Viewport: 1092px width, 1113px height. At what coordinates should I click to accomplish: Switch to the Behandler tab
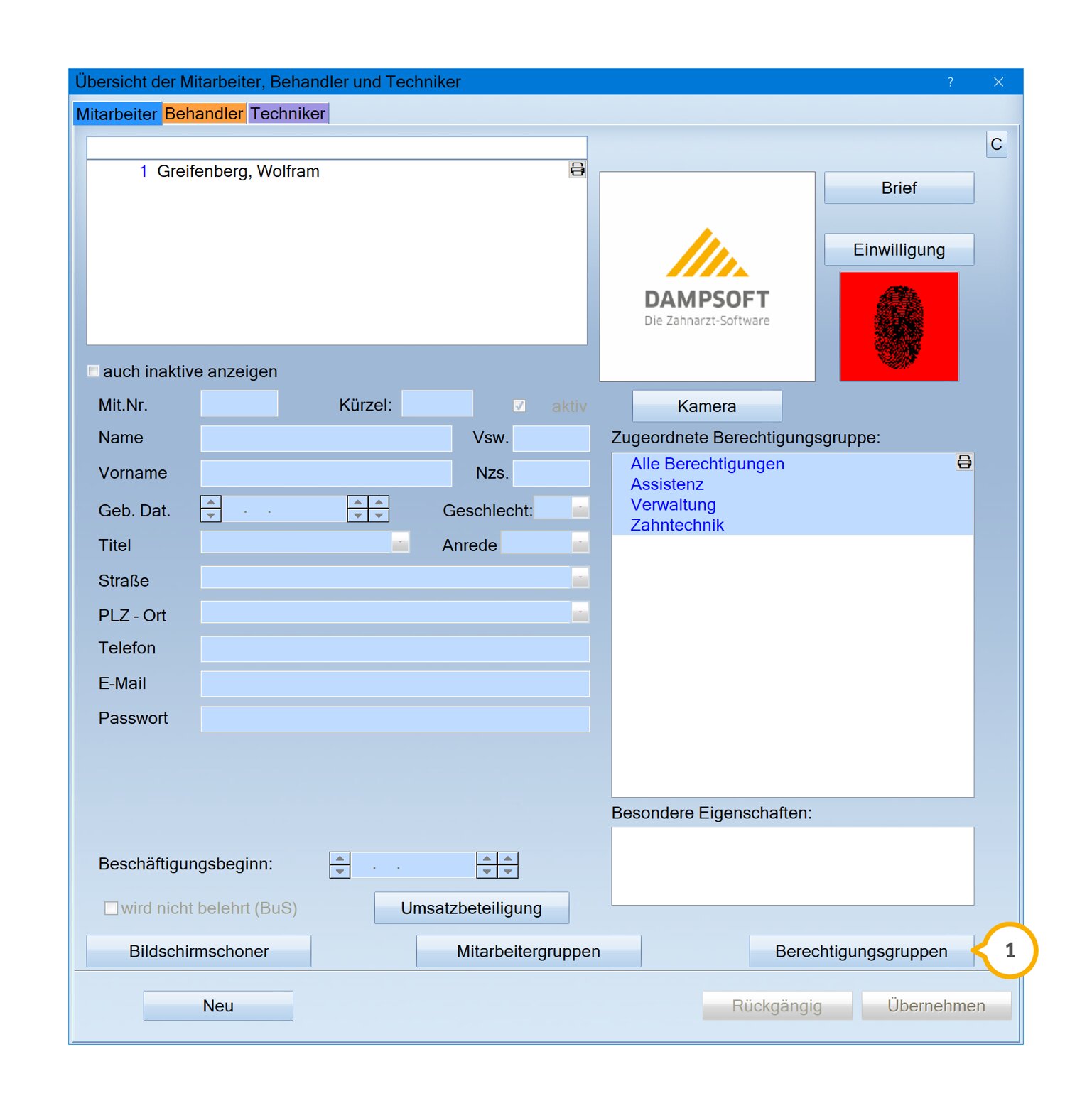click(x=204, y=114)
